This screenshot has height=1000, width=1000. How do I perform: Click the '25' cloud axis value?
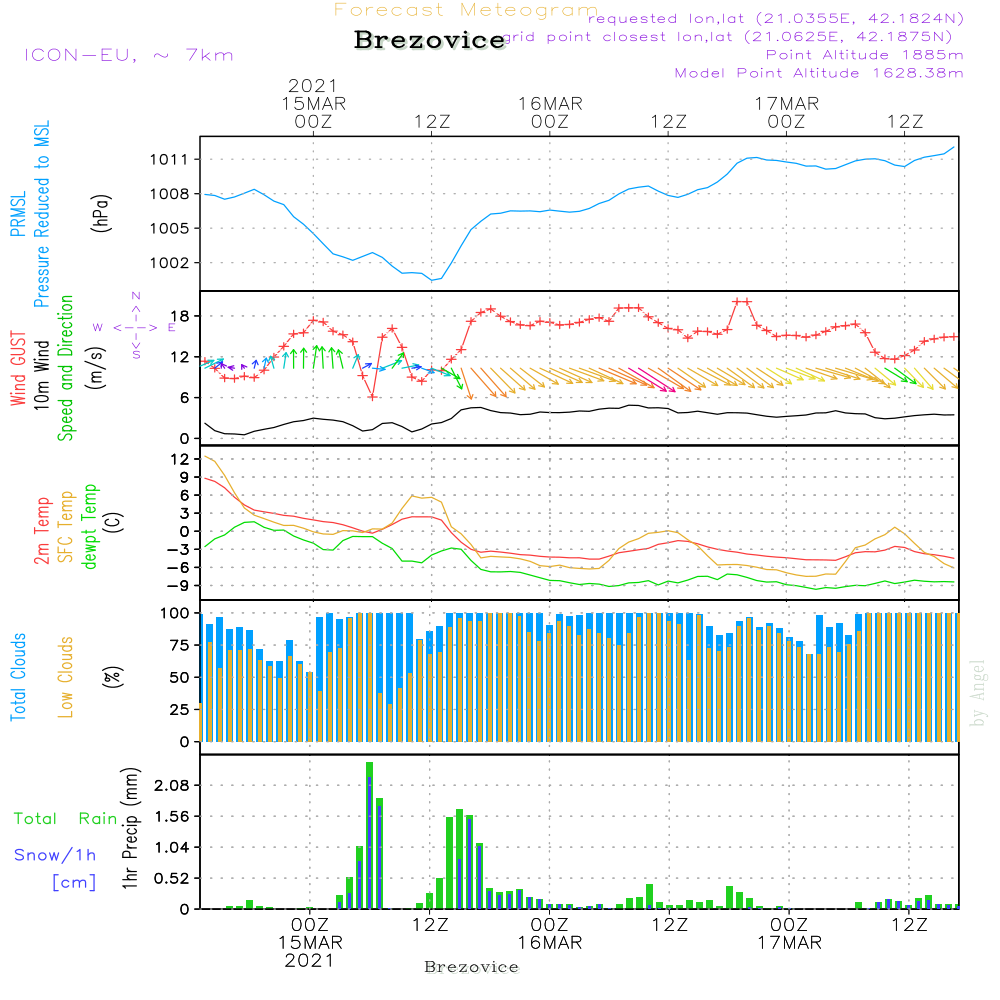180,710
